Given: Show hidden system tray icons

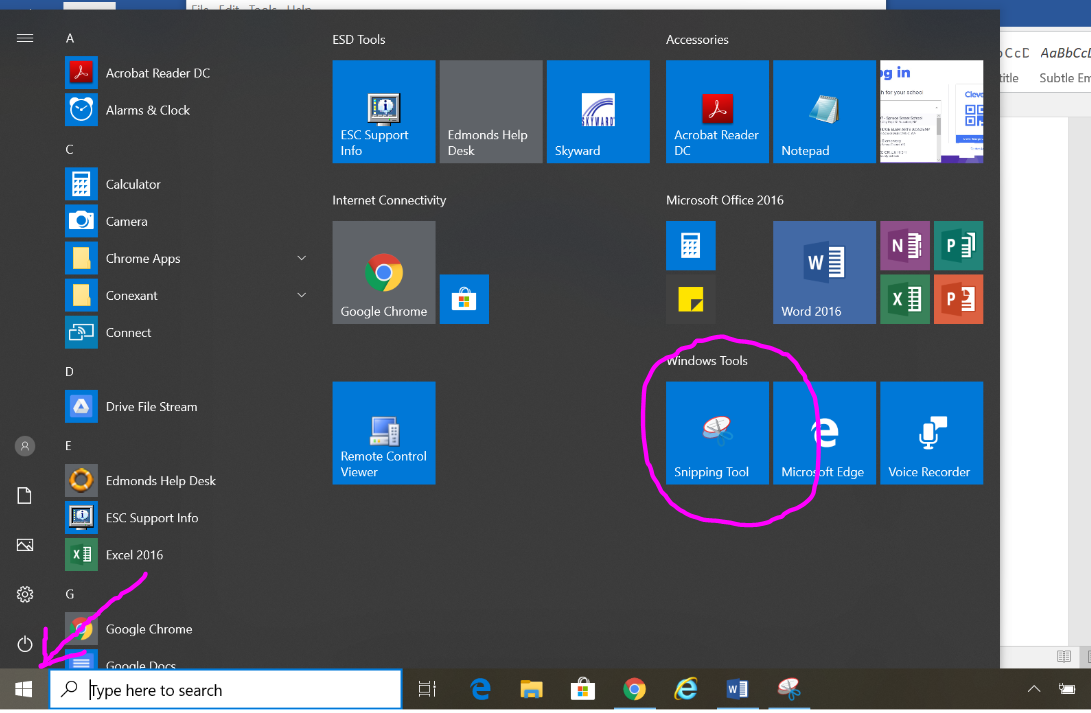Looking at the screenshot, I should 1034,689.
